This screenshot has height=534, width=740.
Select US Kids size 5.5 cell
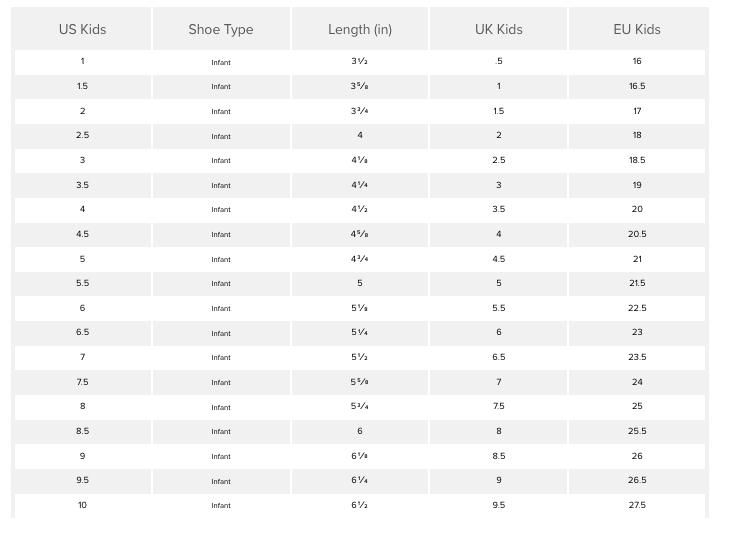82,283
